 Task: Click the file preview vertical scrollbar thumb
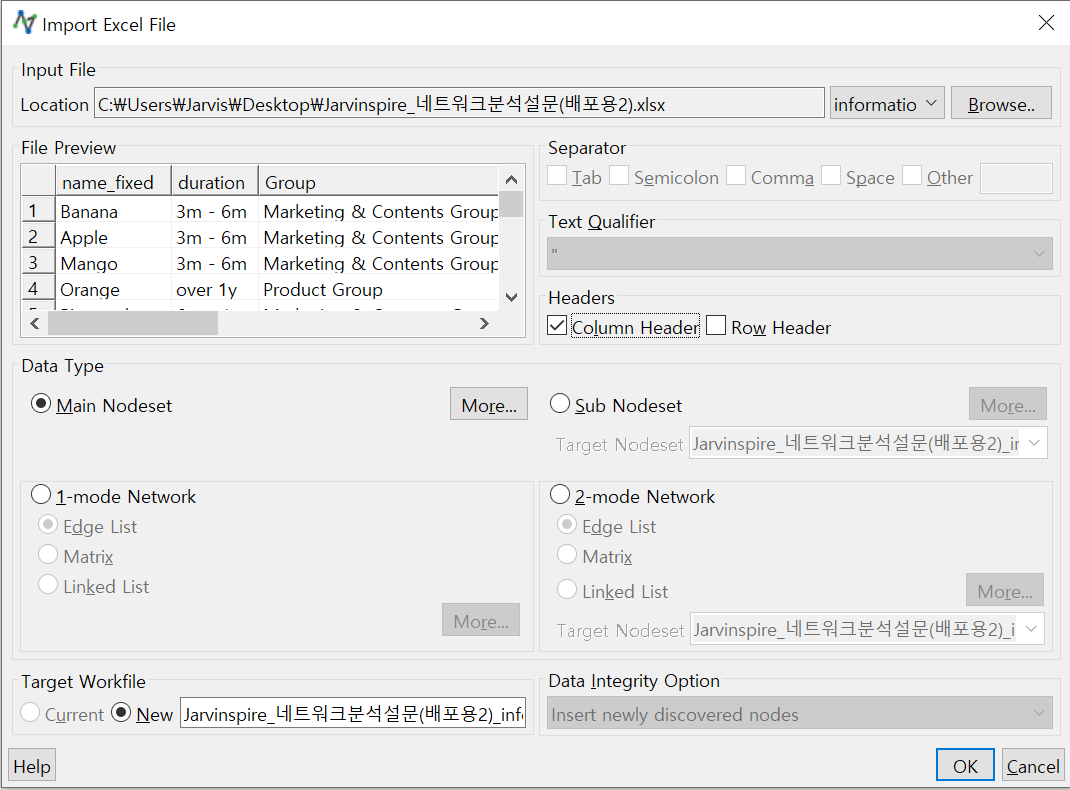coord(511,204)
